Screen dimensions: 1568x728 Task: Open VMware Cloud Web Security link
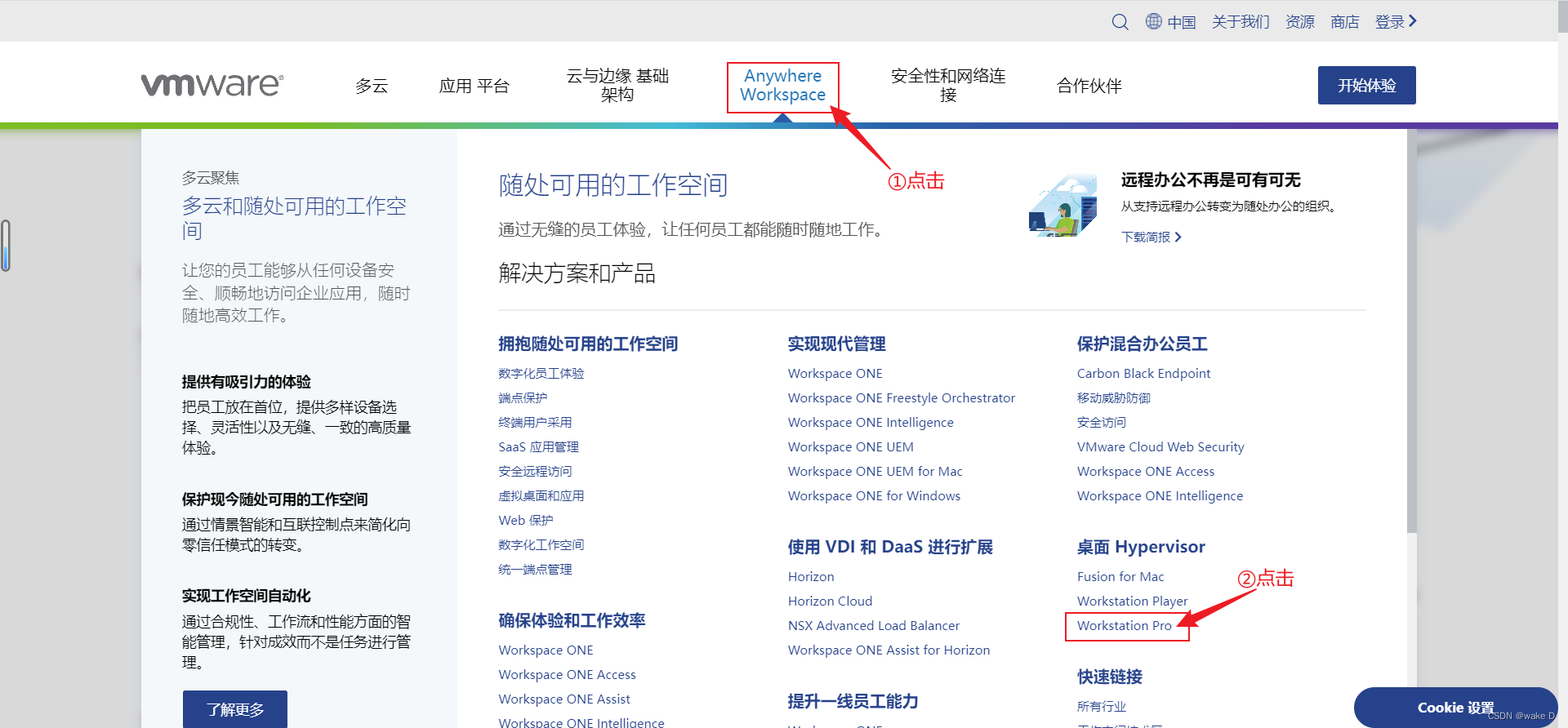tap(1160, 446)
